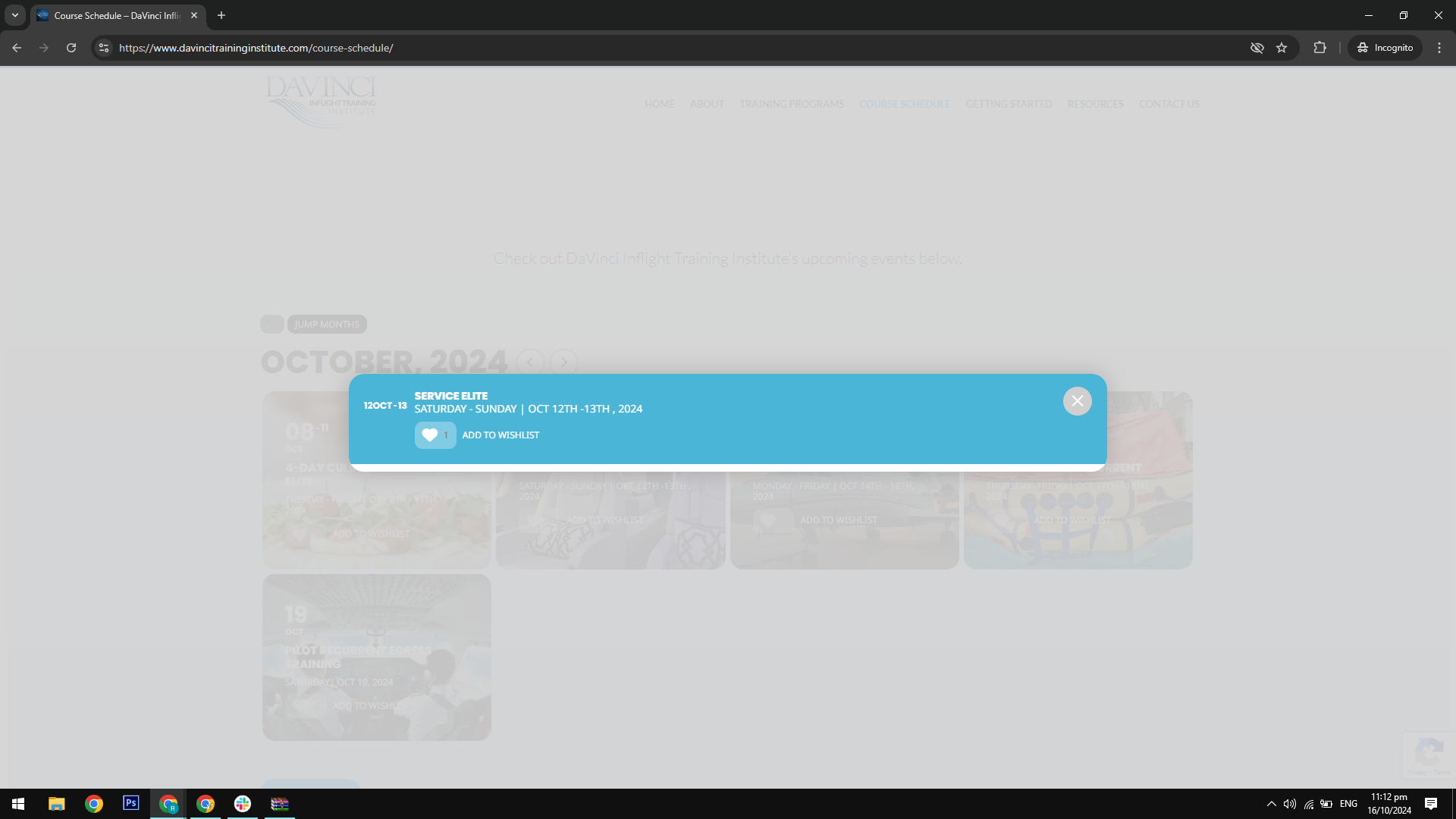Open the ABOUT nav menu item
The image size is (1456, 819).
pyautogui.click(x=707, y=104)
